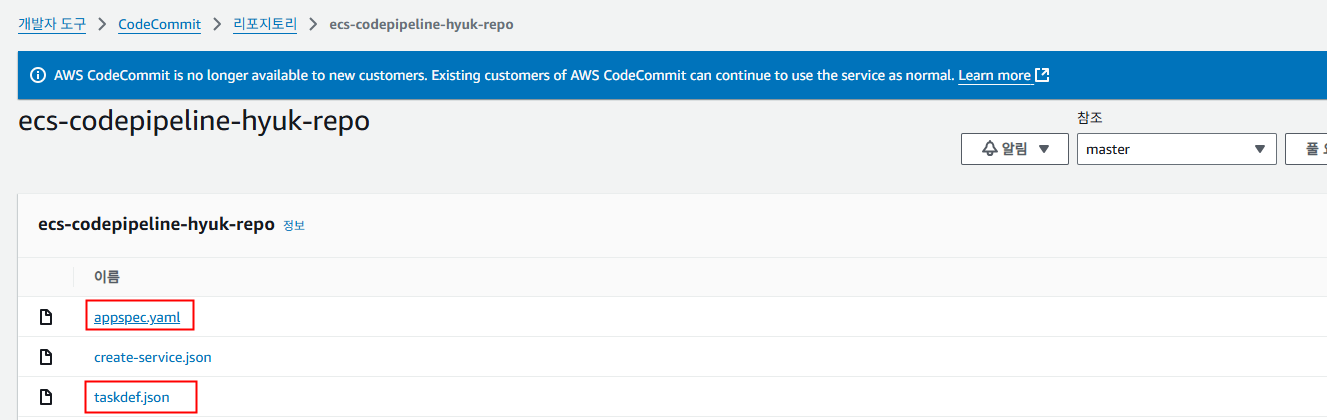The height and width of the screenshot is (420, 1327).
Task: Click the external link icon beside Learn more
Action: [x=1042, y=75]
